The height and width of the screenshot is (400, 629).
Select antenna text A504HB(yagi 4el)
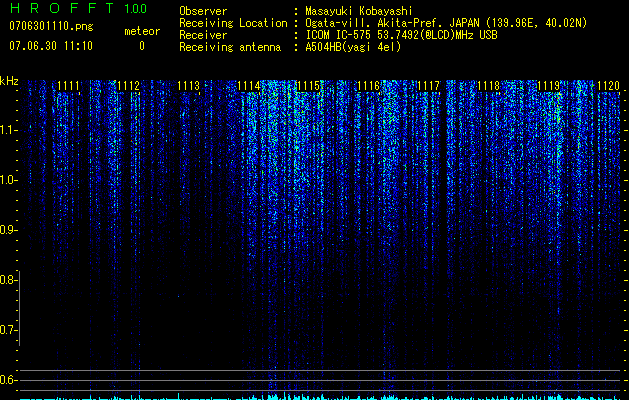pos(353,47)
